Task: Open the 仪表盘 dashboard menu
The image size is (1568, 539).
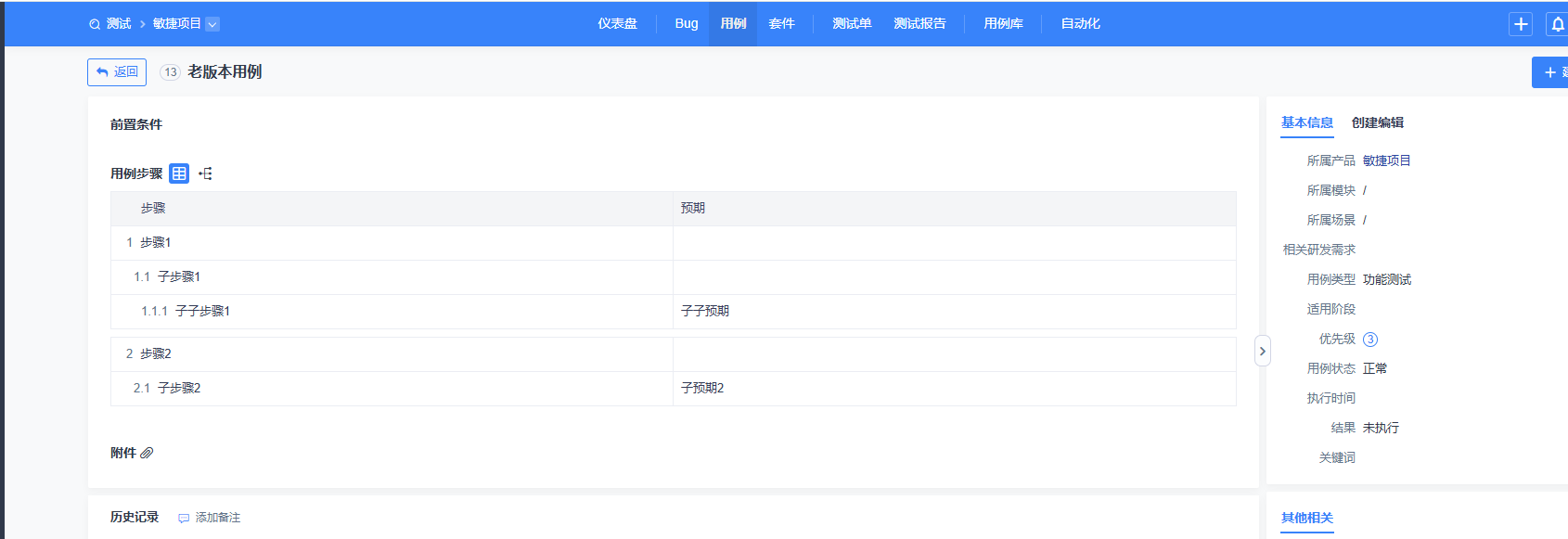Action: tap(617, 24)
